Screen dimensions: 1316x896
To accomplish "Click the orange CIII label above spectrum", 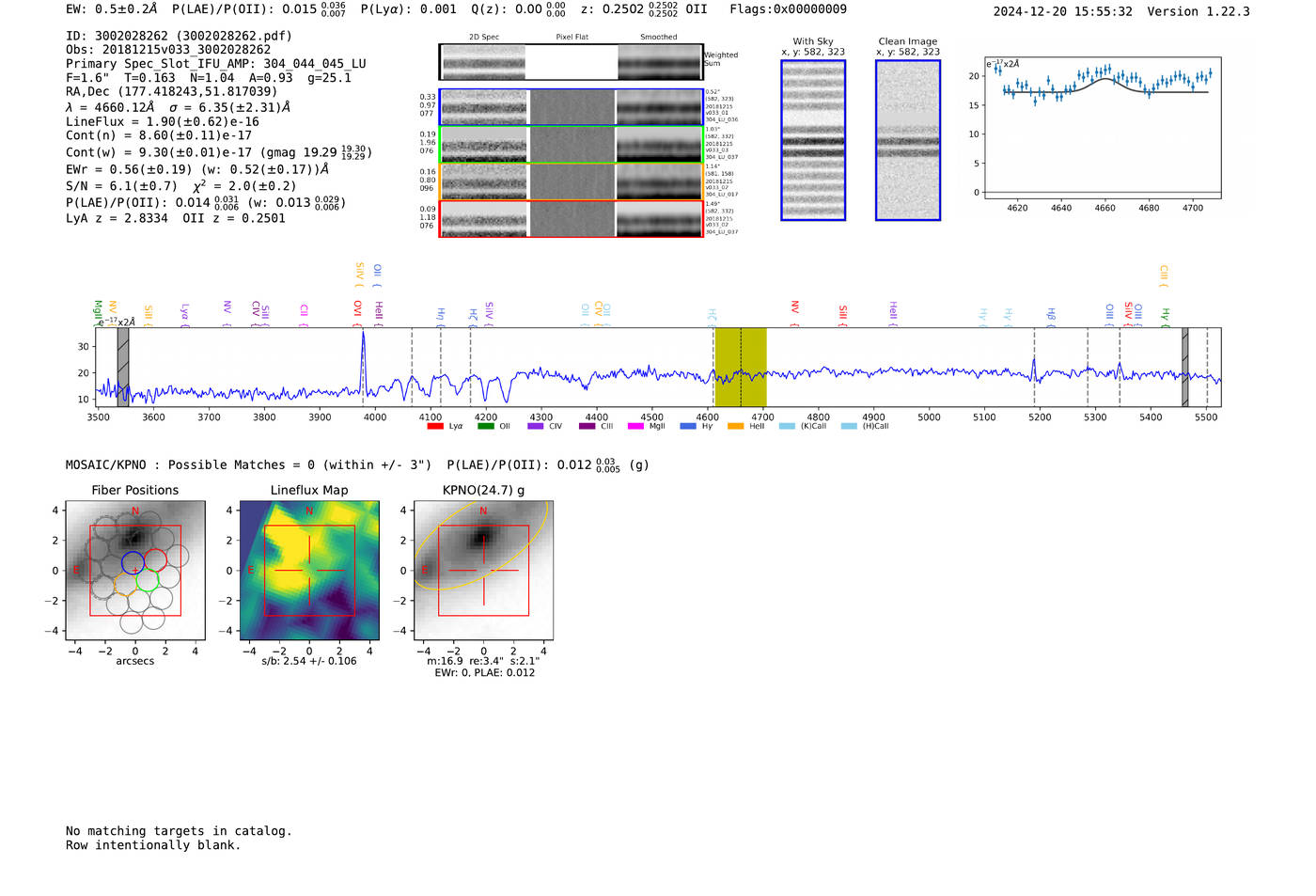I will coord(1164,274).
